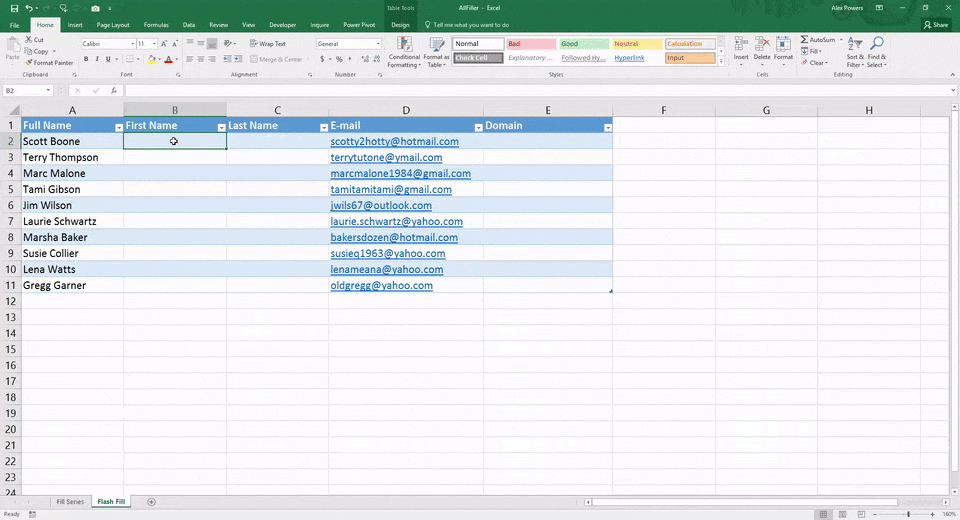Screen dimensions: 960x520
Task: Click the Format Painter tool
Action: pyautogui.click(x=50, y=62)
